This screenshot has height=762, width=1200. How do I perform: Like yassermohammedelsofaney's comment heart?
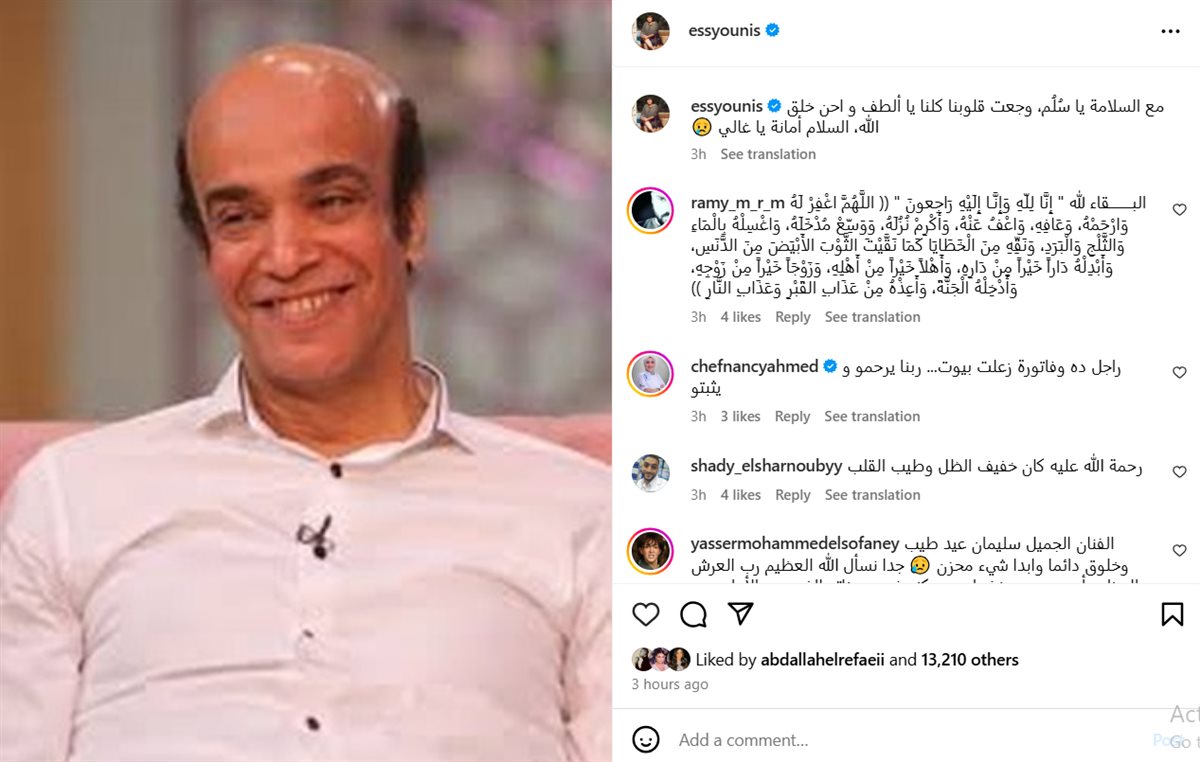click(1179, 550)
